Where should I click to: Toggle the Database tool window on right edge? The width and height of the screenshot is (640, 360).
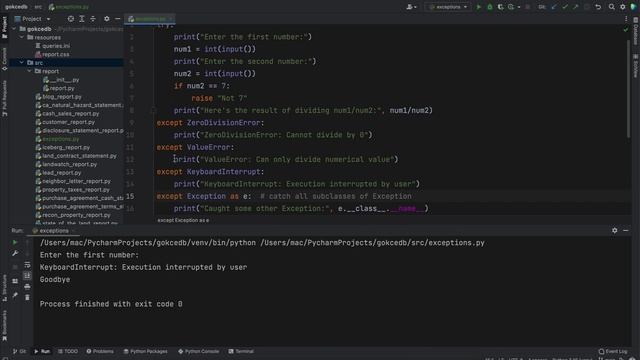(x=636, y=32)
